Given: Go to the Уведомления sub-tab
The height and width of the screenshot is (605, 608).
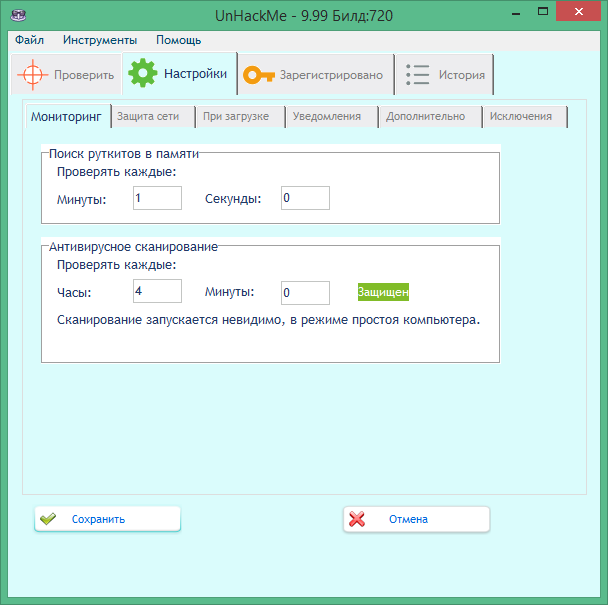Looking at the screenshot, I should tap(332, 116).
